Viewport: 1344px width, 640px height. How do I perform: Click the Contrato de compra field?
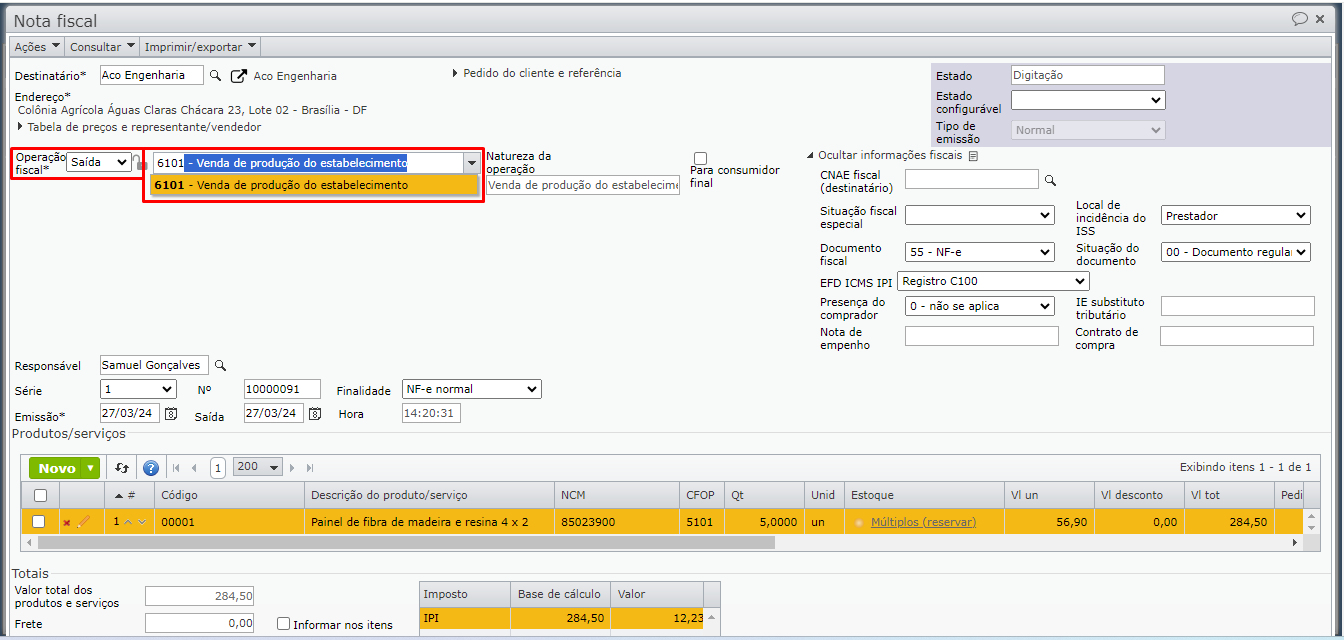tap(1237, 336)
